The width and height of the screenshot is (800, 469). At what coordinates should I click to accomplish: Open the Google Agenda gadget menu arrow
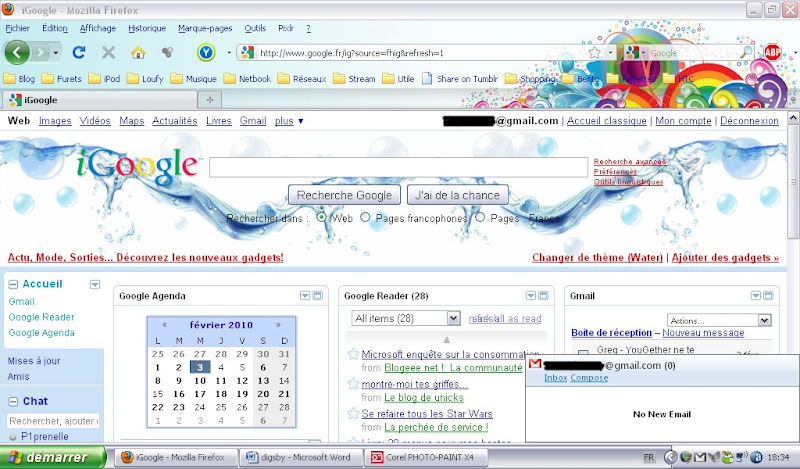pos(305,295)
